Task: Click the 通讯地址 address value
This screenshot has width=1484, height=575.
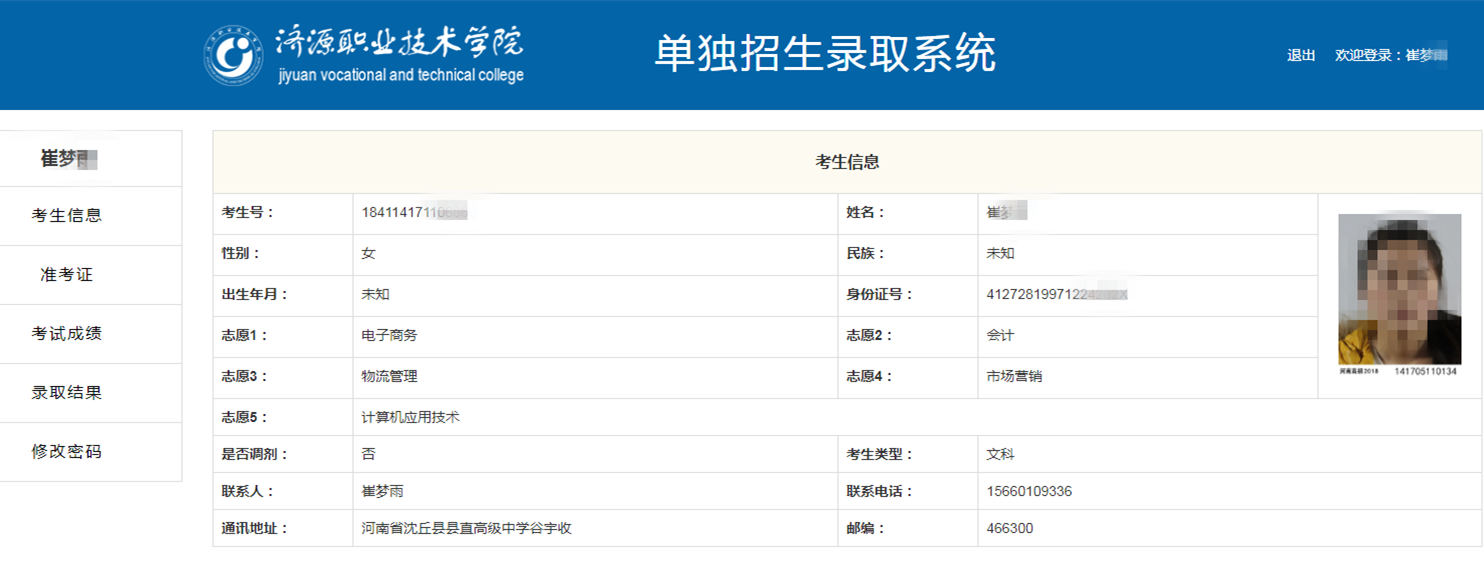Action: (466, 529)
